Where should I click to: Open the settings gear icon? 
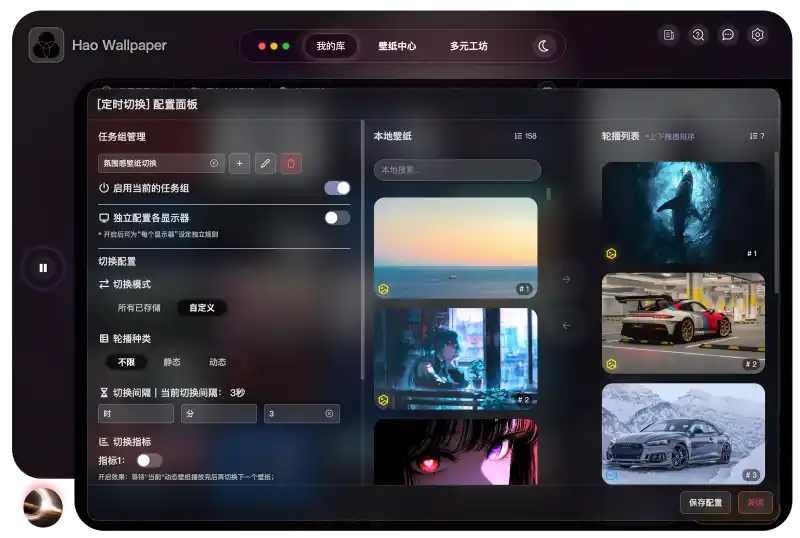point(758,35)
